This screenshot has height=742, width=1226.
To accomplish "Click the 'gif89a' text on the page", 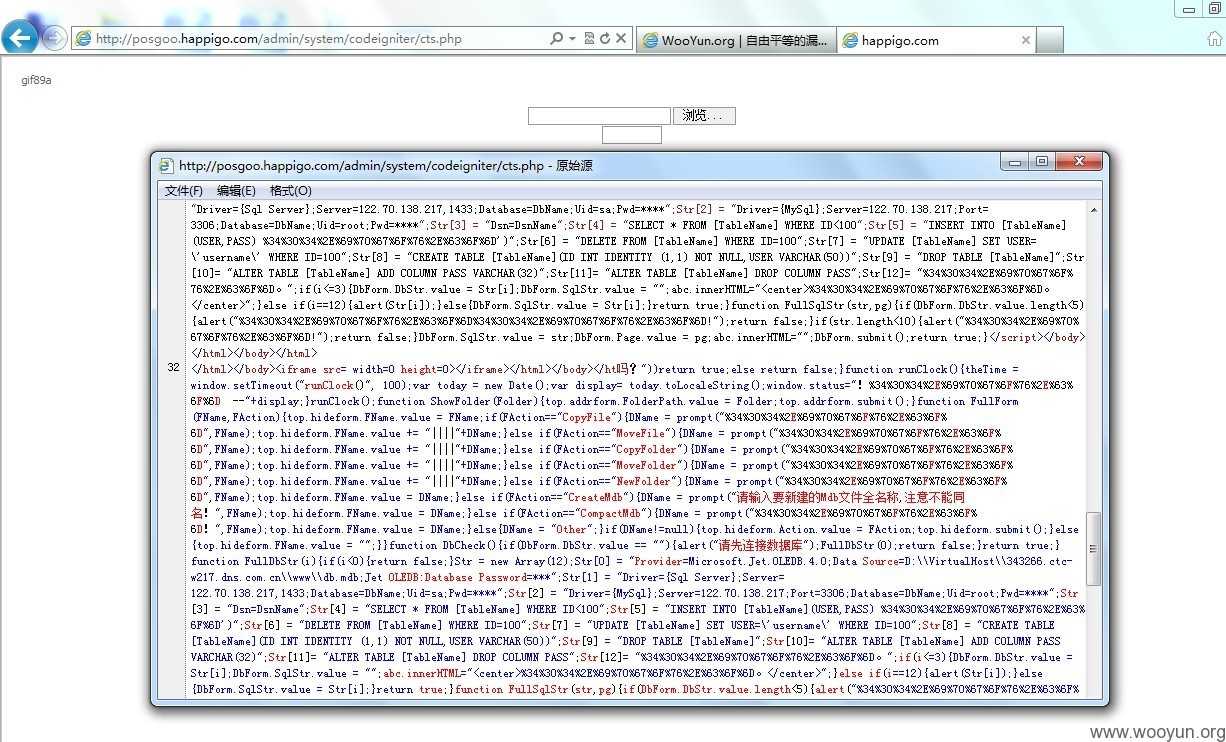I will click(36, 80).
